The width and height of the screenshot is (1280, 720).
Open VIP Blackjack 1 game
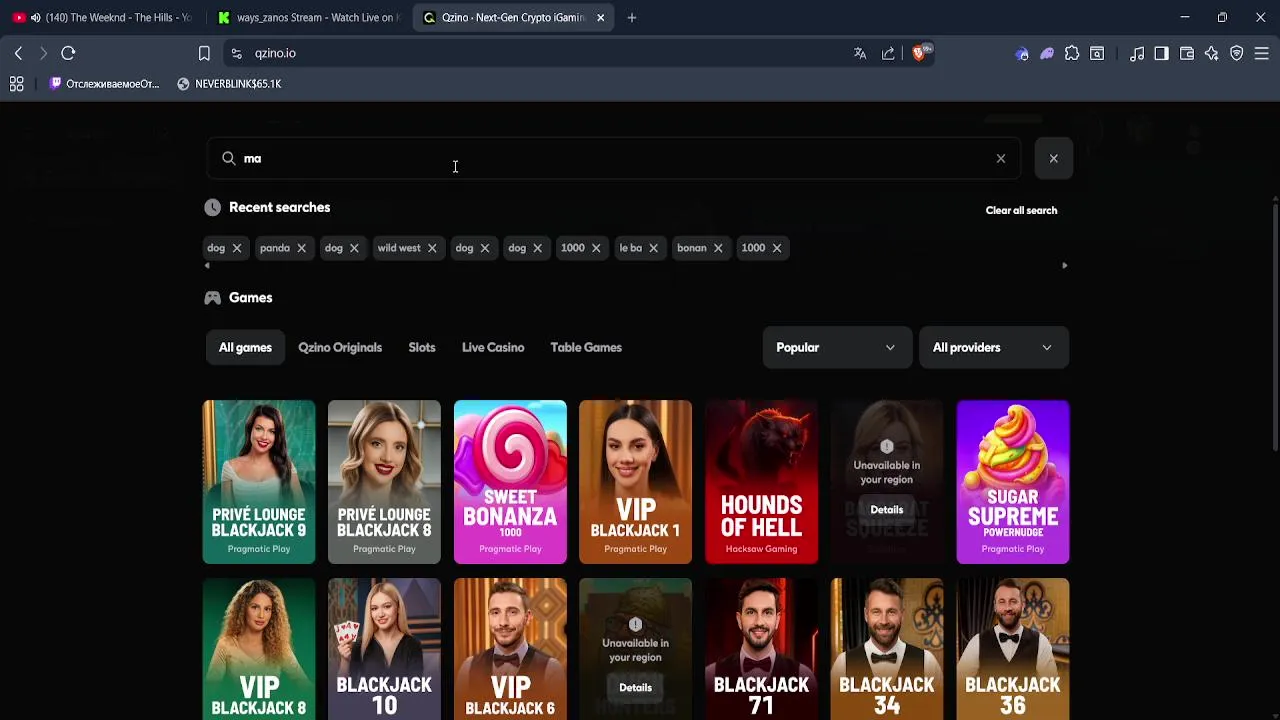click(635, 482)
